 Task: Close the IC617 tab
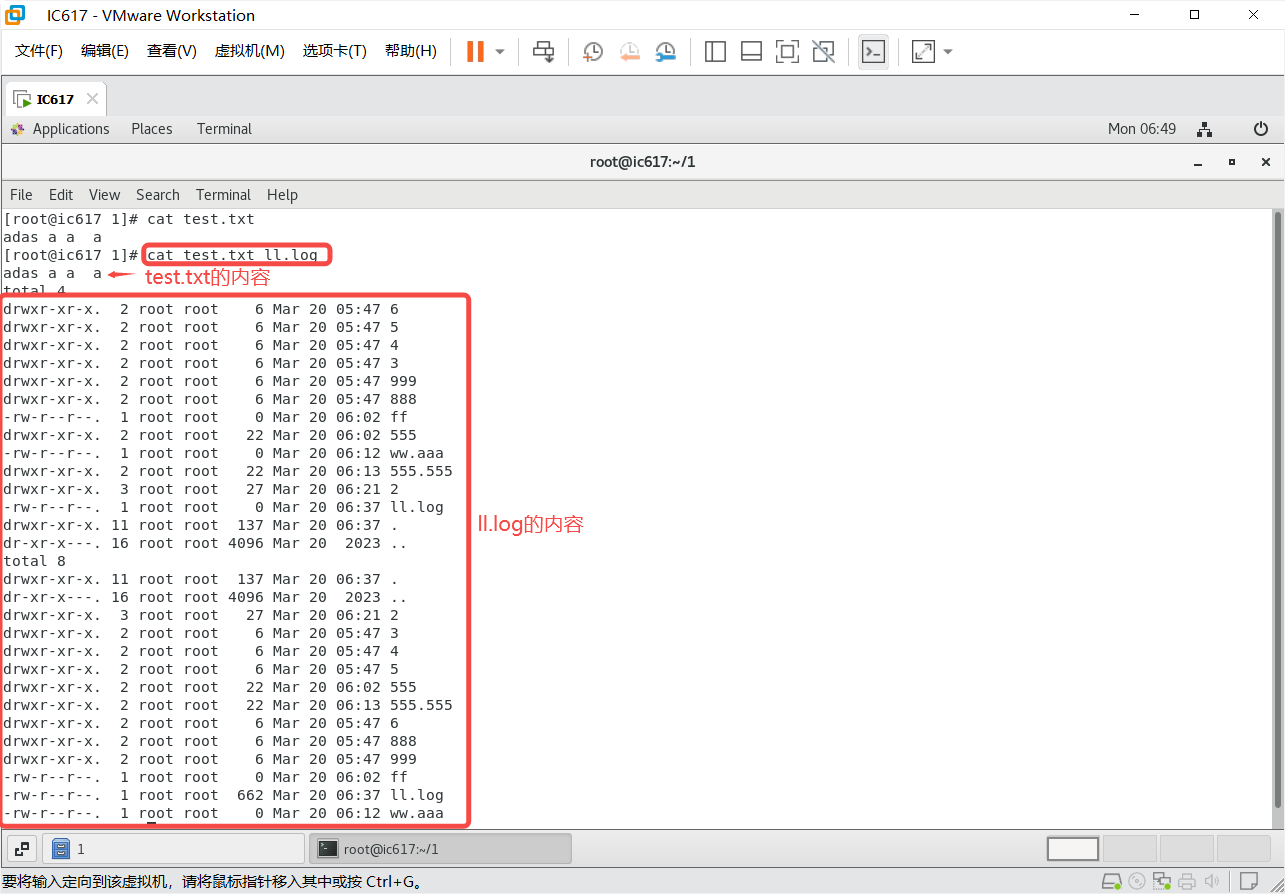pyautogui.click(x=92, y=99)
